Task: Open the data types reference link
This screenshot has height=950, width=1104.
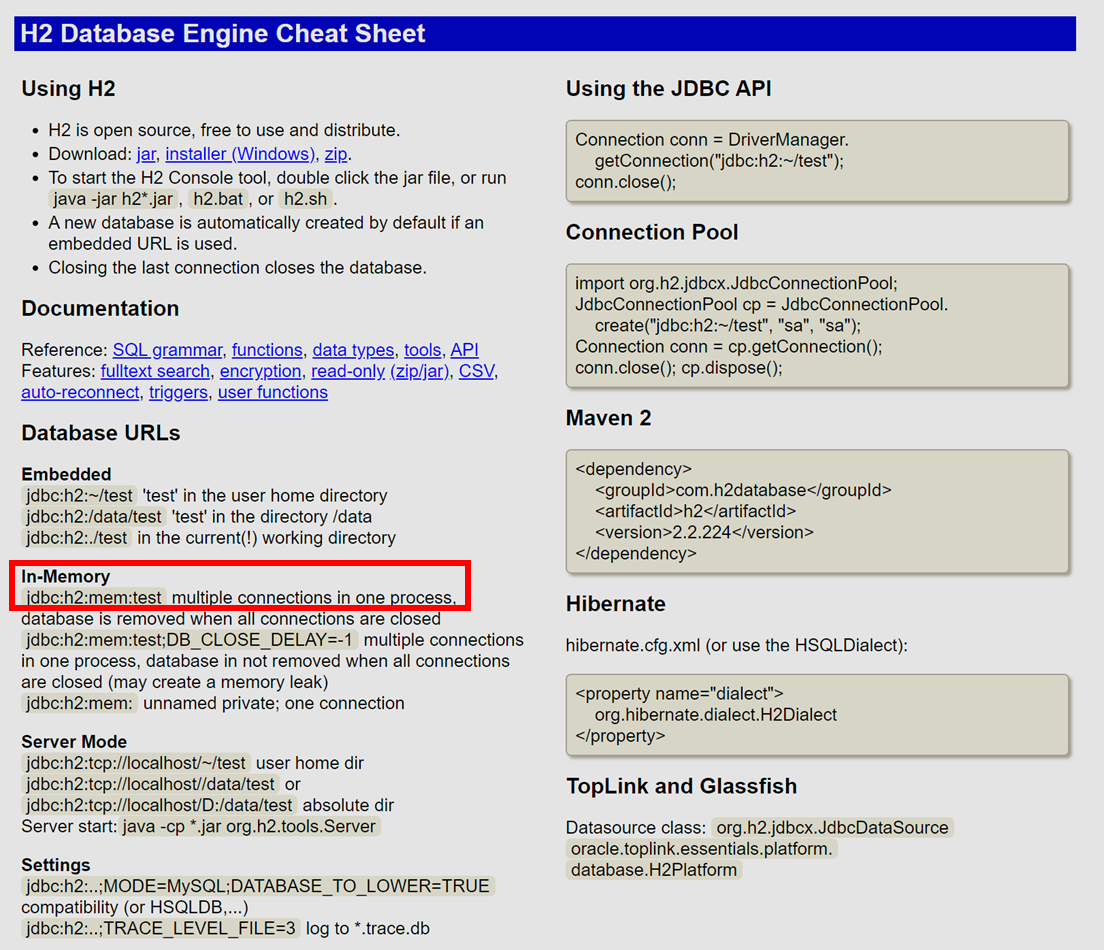Action: [353, 350]
